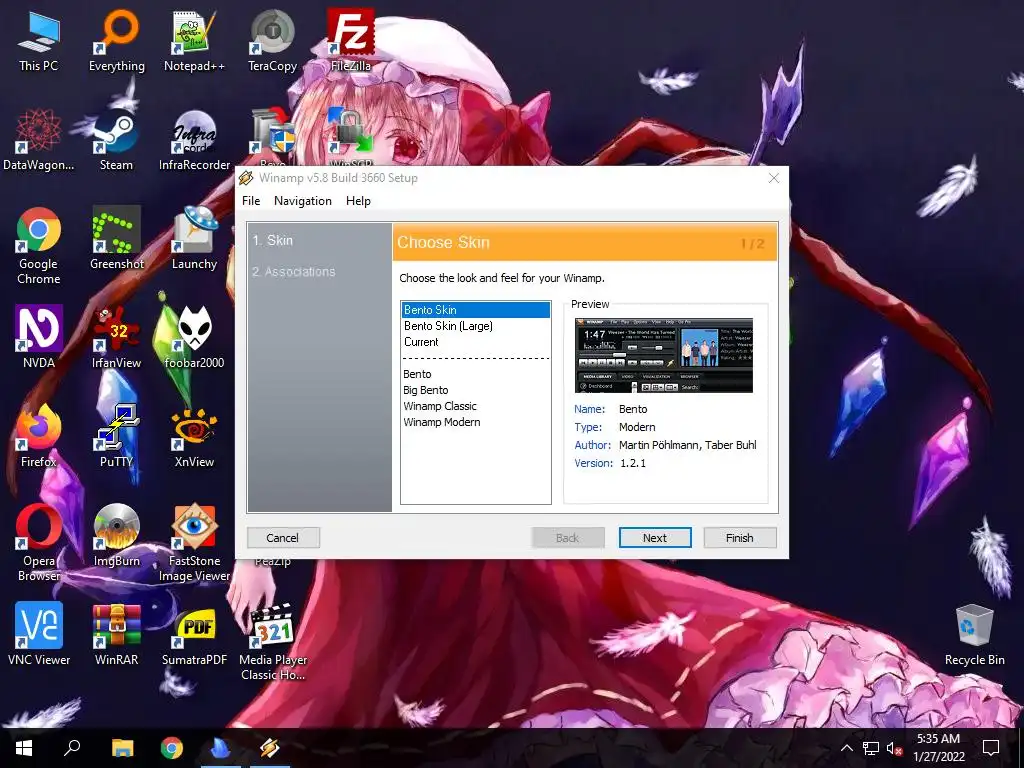Close the Winamp Setup window
The height and width of the screenshot is (768, 1024).
774,178
